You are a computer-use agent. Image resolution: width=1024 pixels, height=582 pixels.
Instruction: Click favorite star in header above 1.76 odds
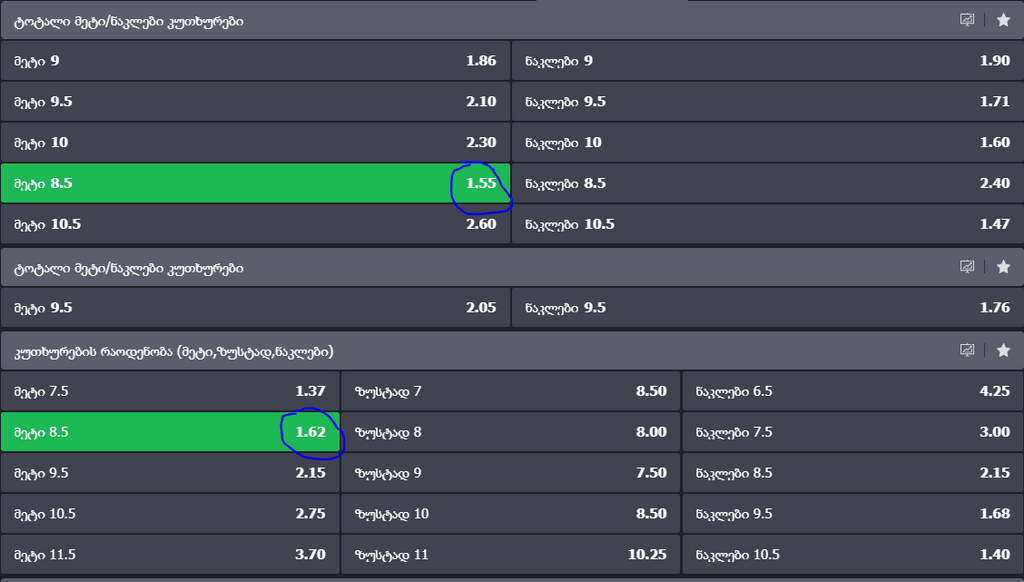(x=1003, y=267)
